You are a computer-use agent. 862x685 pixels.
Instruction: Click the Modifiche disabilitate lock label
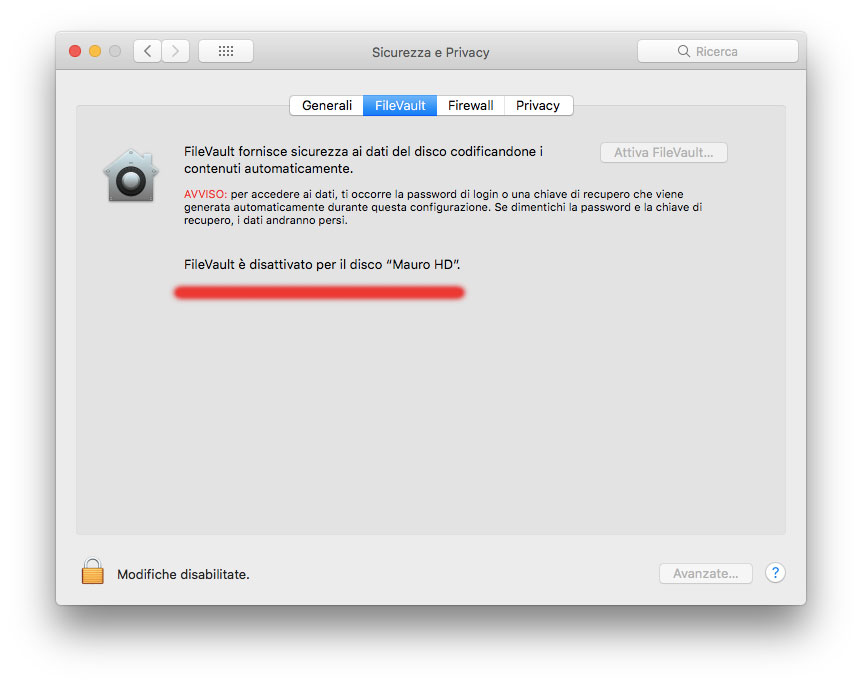coord(183,574)
